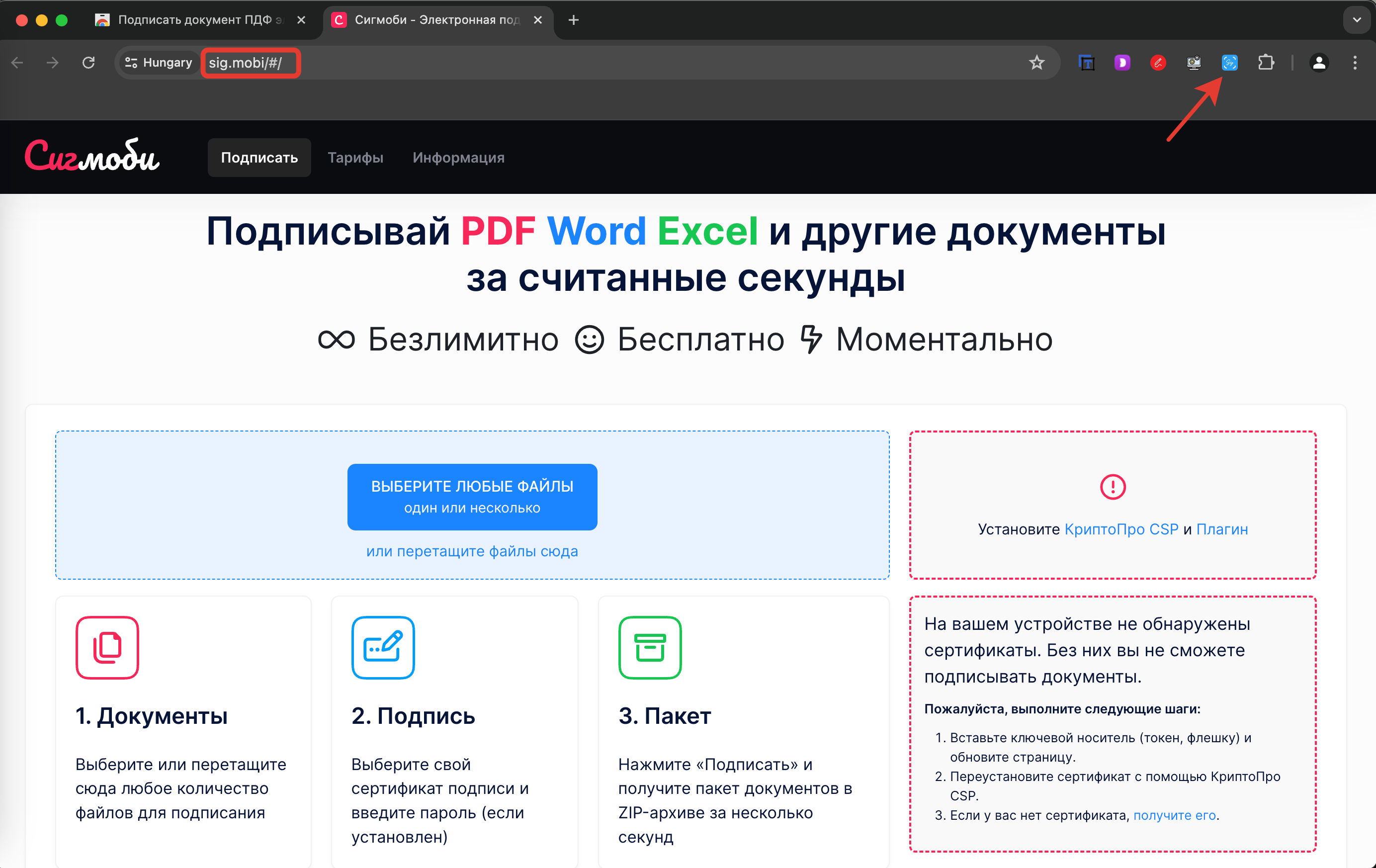Screen dimensions: 1376x868
Task: Open the Информация menu item
Action: click(458, 158)
